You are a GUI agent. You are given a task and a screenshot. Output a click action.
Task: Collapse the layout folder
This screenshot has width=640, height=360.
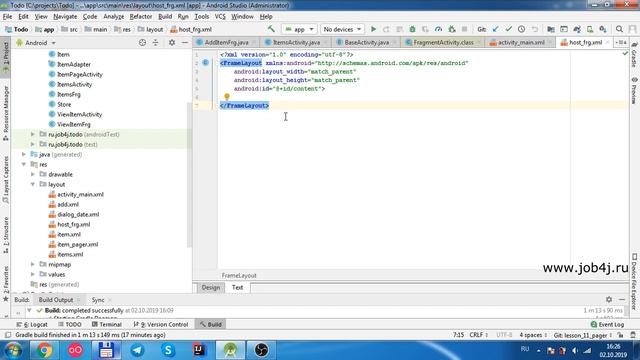coord(33,184)
